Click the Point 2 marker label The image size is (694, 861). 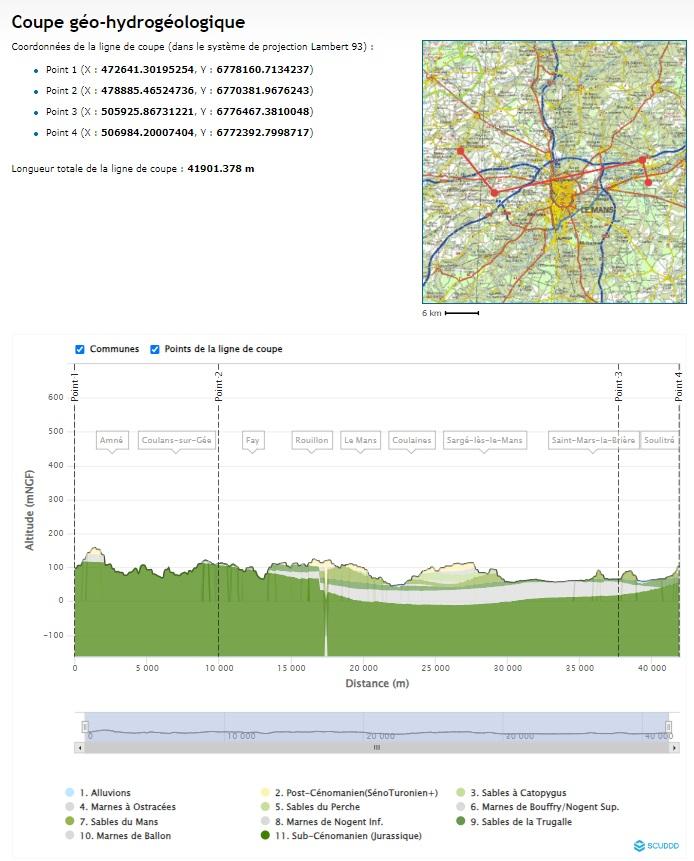coord(219,385)
